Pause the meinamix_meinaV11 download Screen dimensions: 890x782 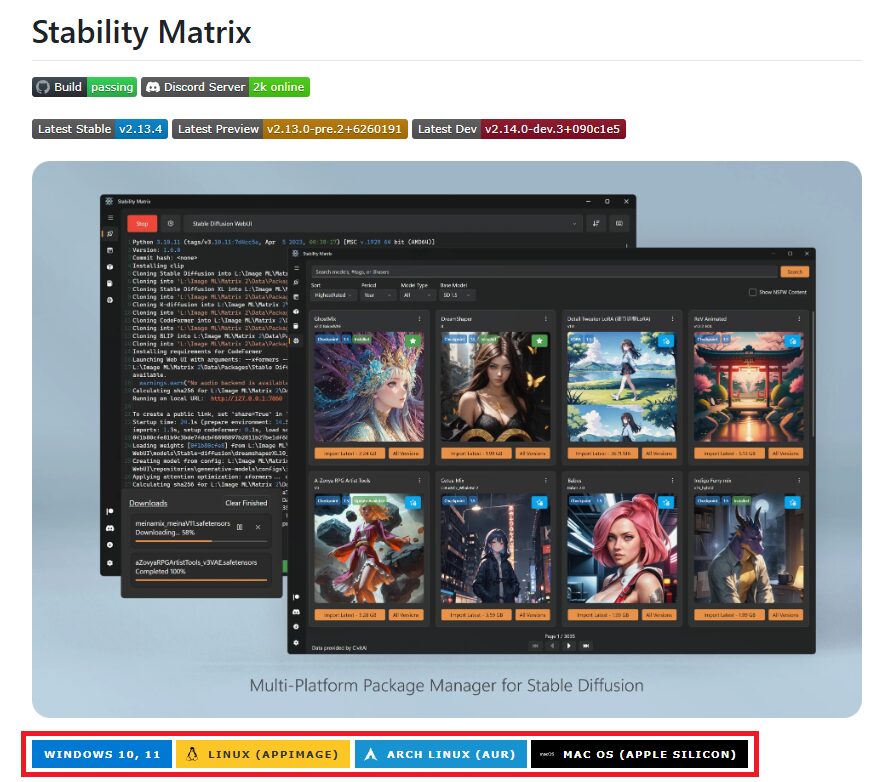pyautogui.click(x=240, y=527)
